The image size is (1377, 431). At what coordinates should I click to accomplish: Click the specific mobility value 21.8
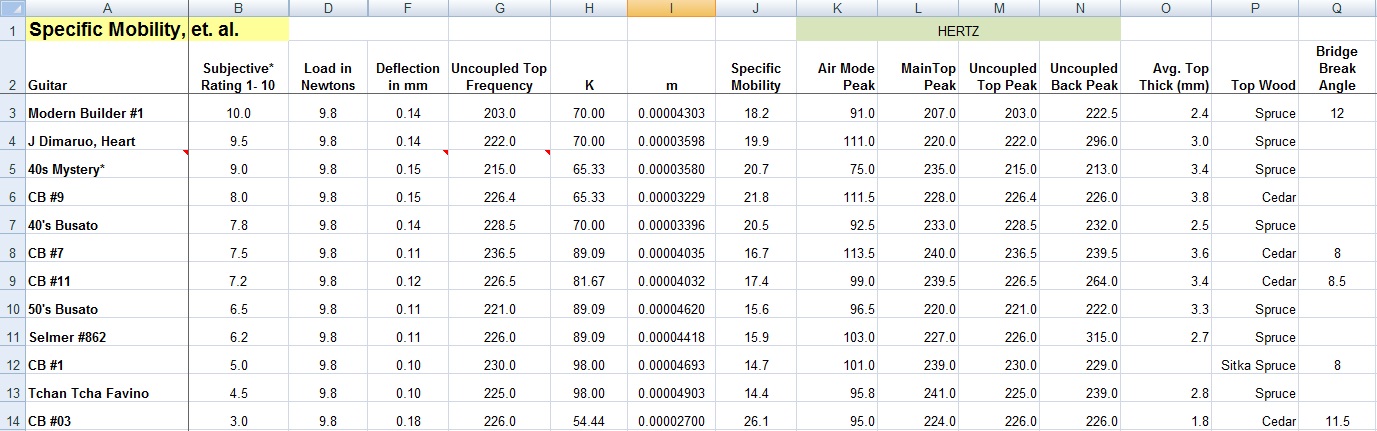756,197
